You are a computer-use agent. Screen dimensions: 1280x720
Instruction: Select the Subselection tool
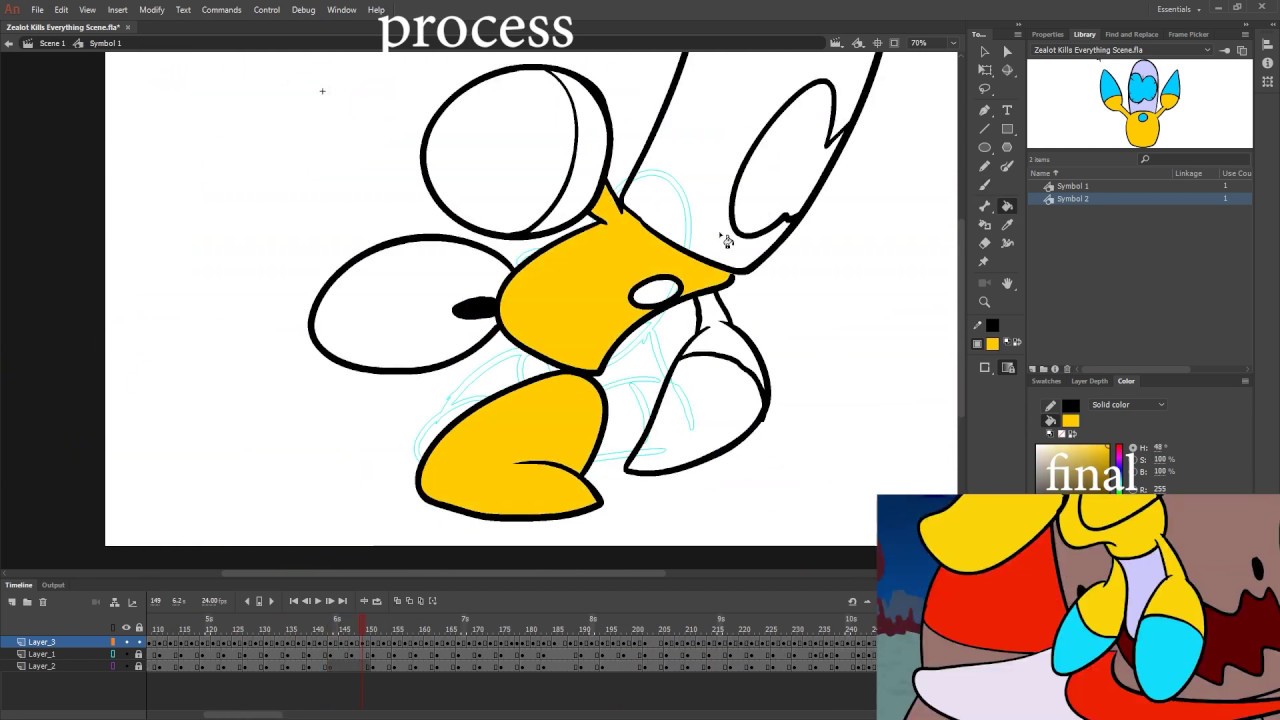click(1007, 51)
